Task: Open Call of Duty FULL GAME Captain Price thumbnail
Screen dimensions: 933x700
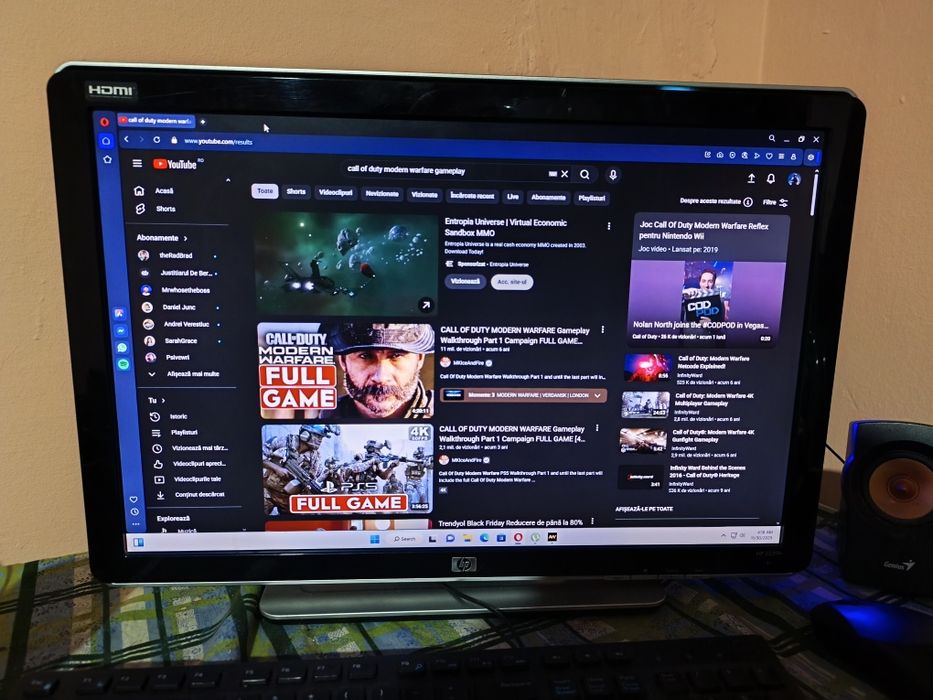Action: 346,370
